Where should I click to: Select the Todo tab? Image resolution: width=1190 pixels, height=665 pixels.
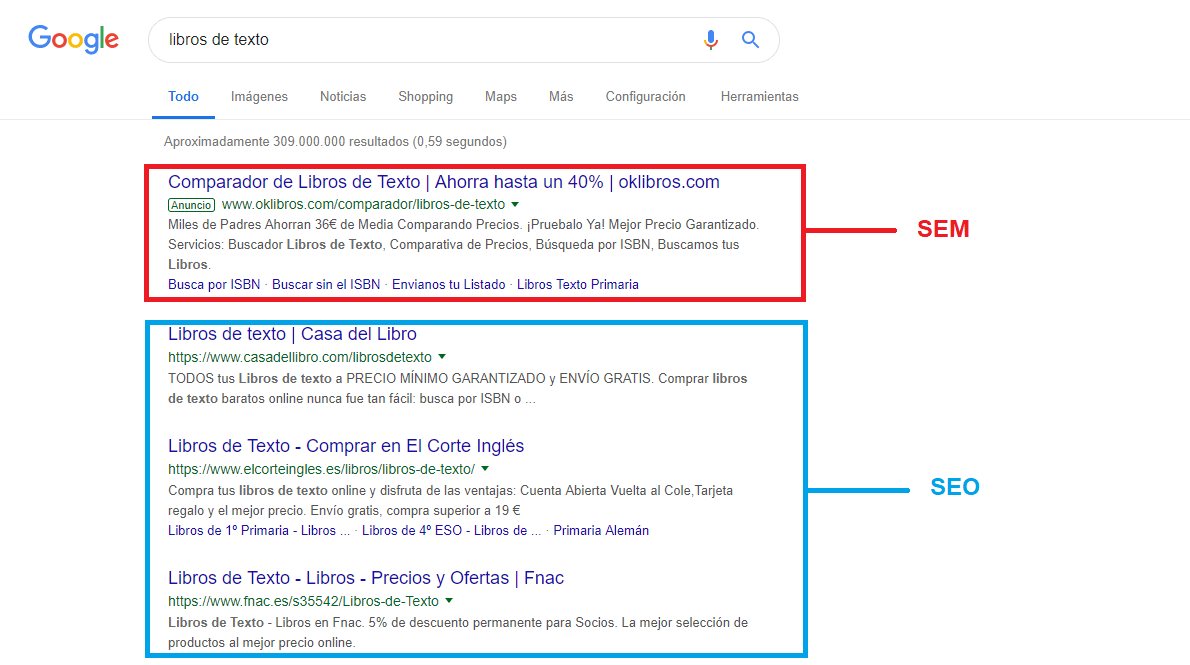click(x=184, y=96)
